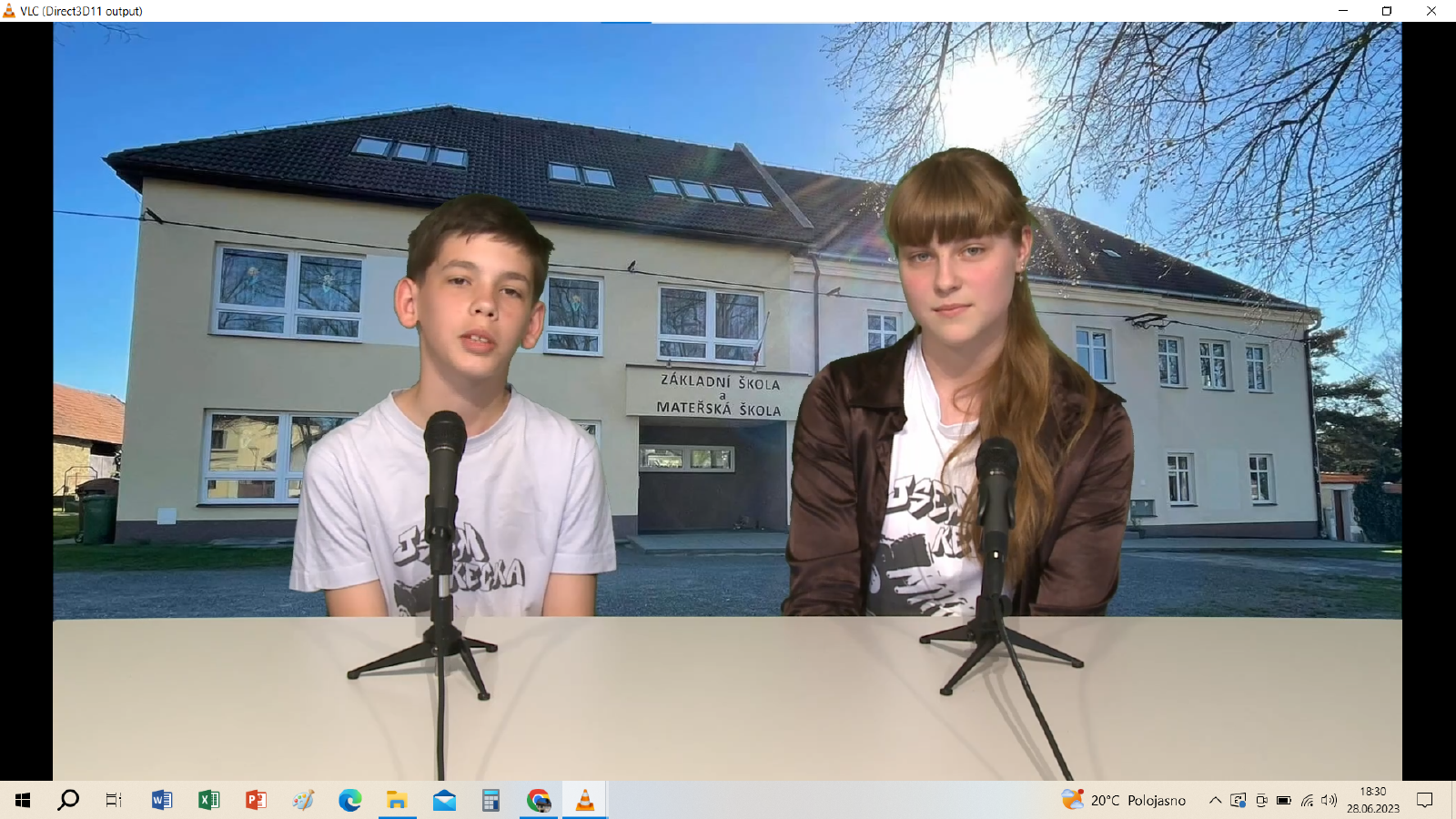Open the Mail app from taskbar
This screenshot has height=819, width=1456.
pyautogui.click(x=444, y=800)
